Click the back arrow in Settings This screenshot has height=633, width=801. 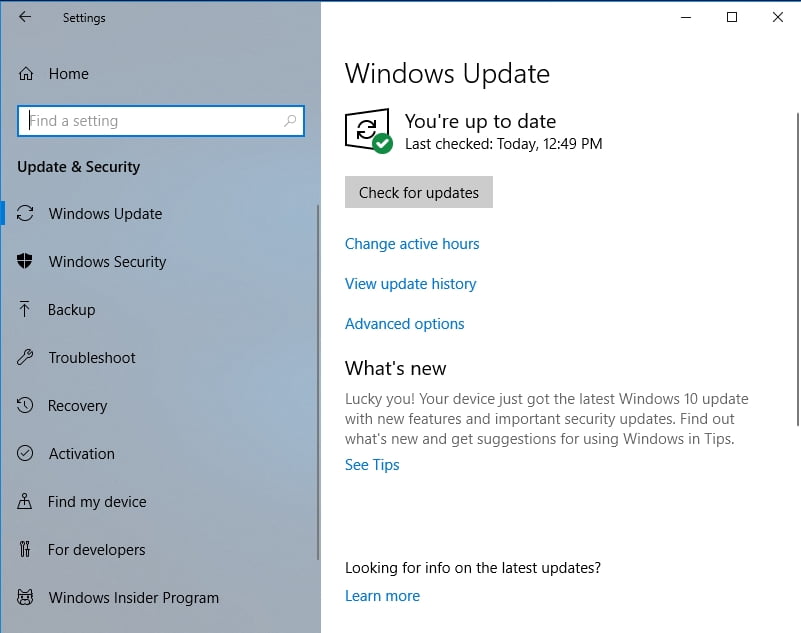25,17
